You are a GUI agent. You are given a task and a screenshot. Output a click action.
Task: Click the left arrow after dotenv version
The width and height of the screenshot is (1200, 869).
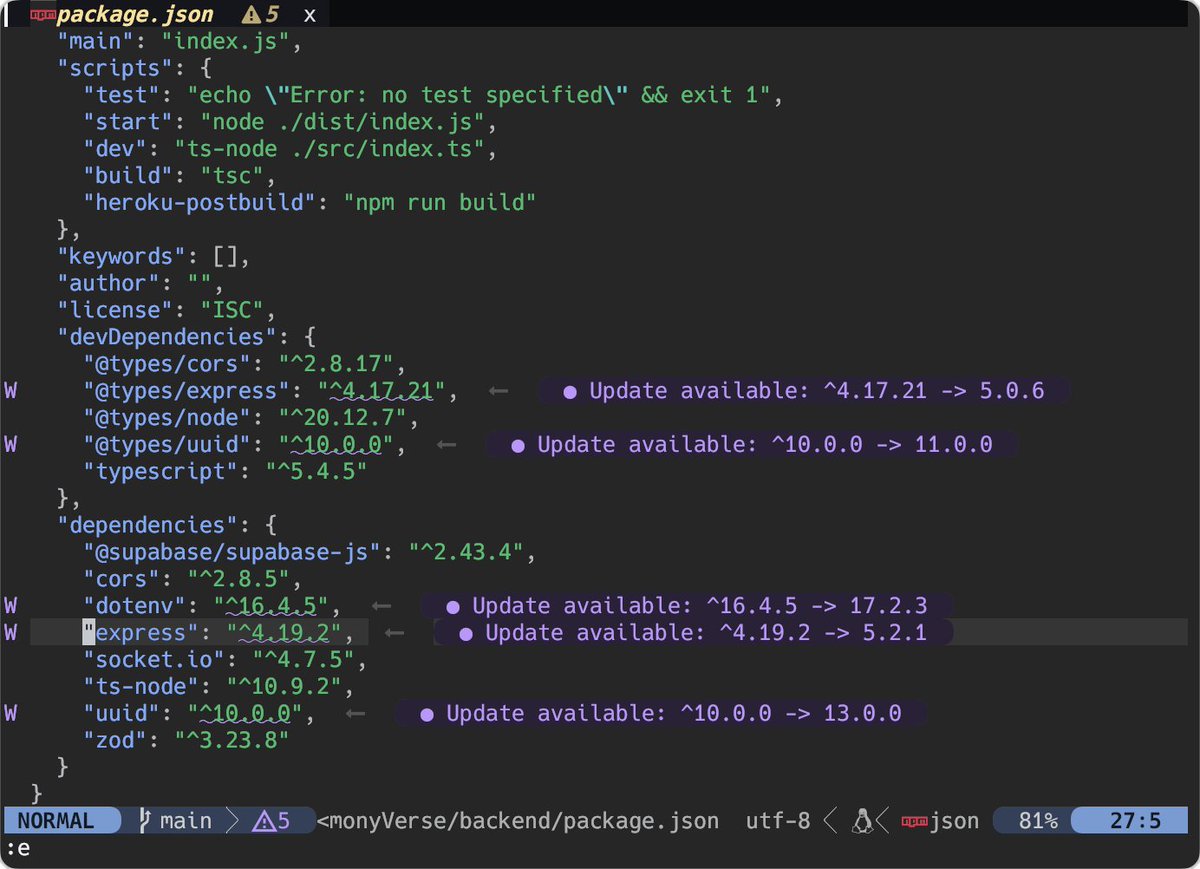click(381, 606)
